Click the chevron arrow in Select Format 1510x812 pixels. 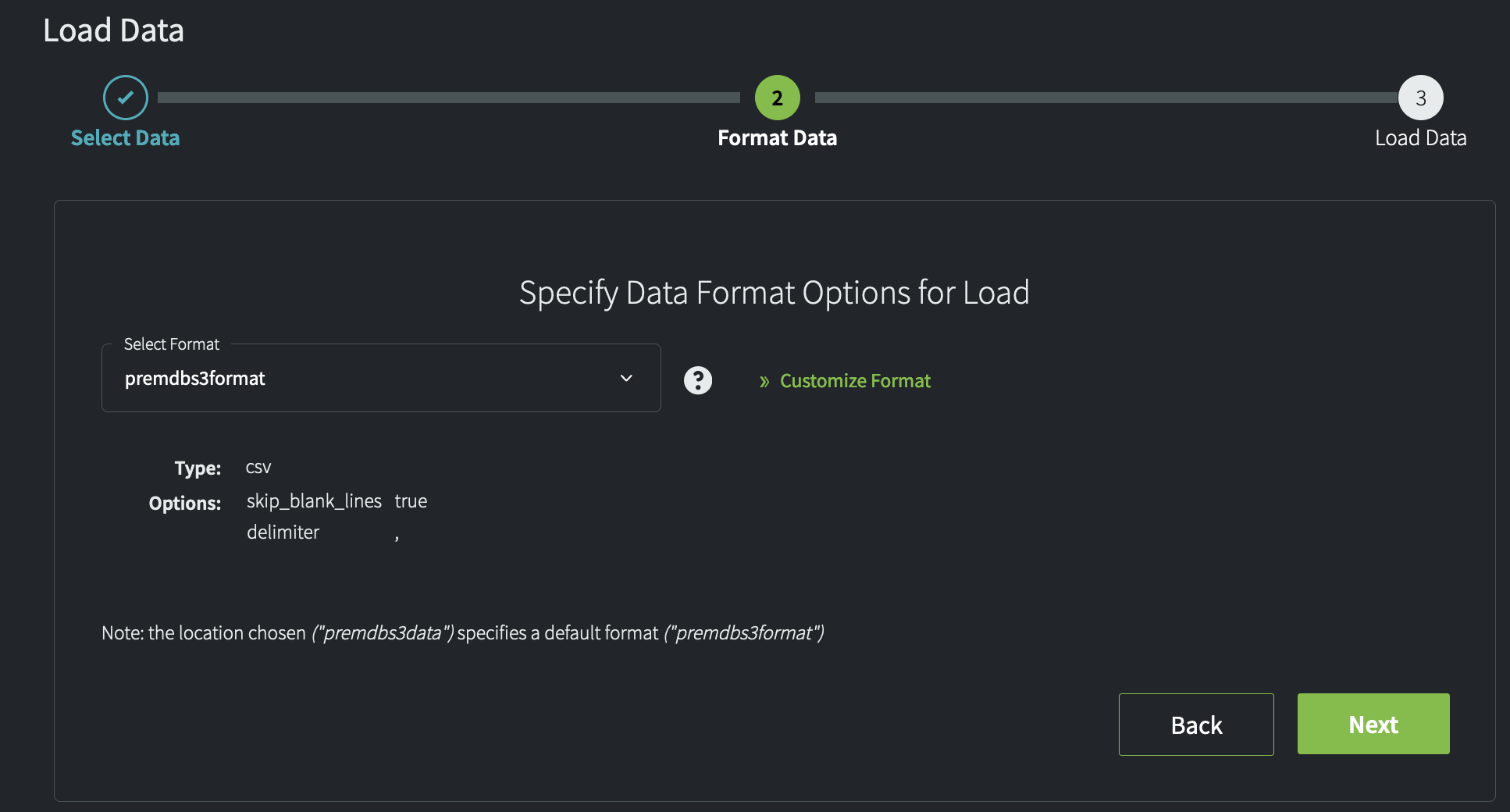click(626, 378)
